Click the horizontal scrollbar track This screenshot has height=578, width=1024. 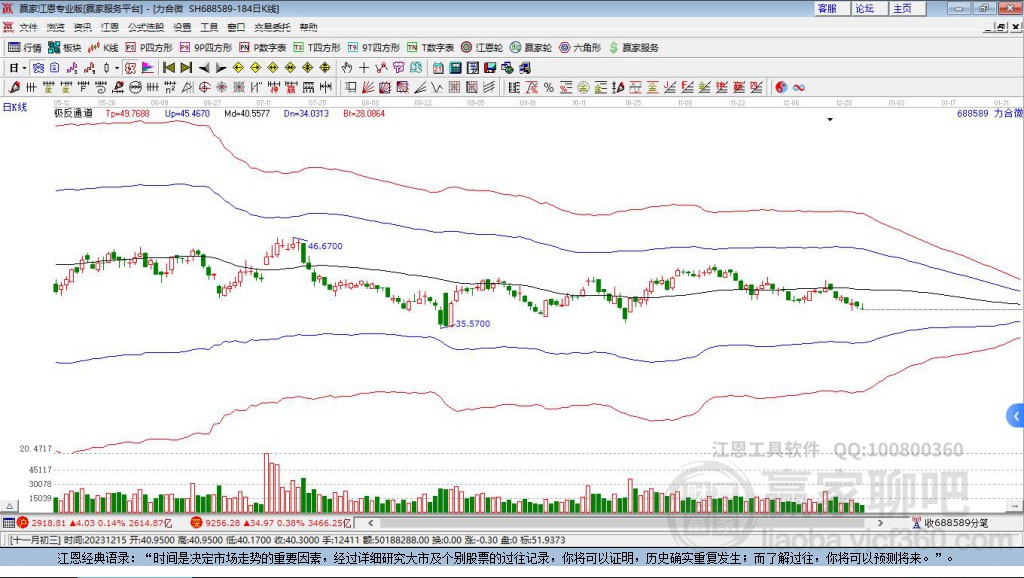(626, 522)
